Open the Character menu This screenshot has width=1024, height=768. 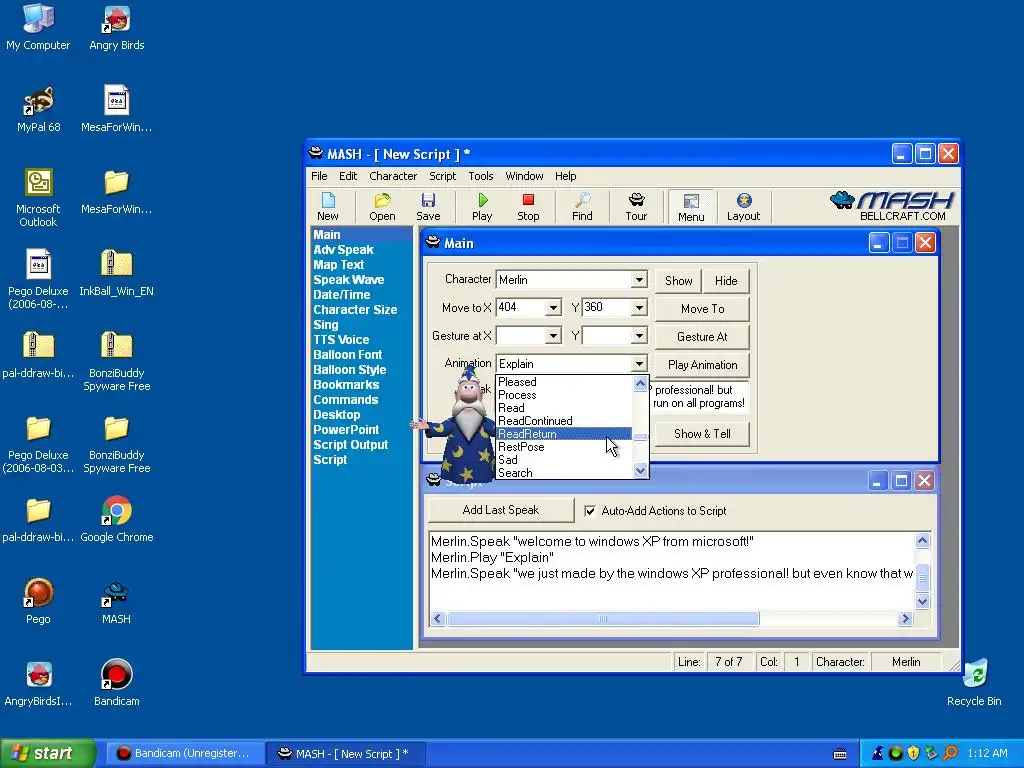click(393, 176)
